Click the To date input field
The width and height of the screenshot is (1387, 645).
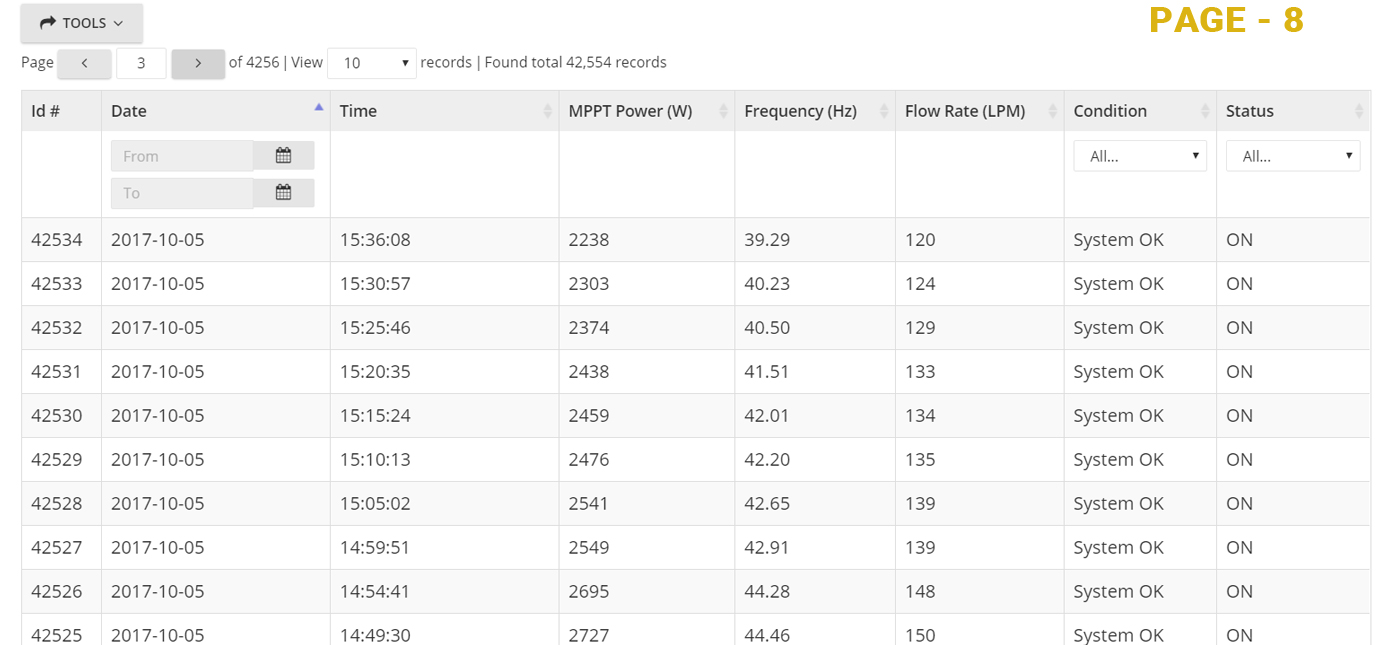click(181, 193)
